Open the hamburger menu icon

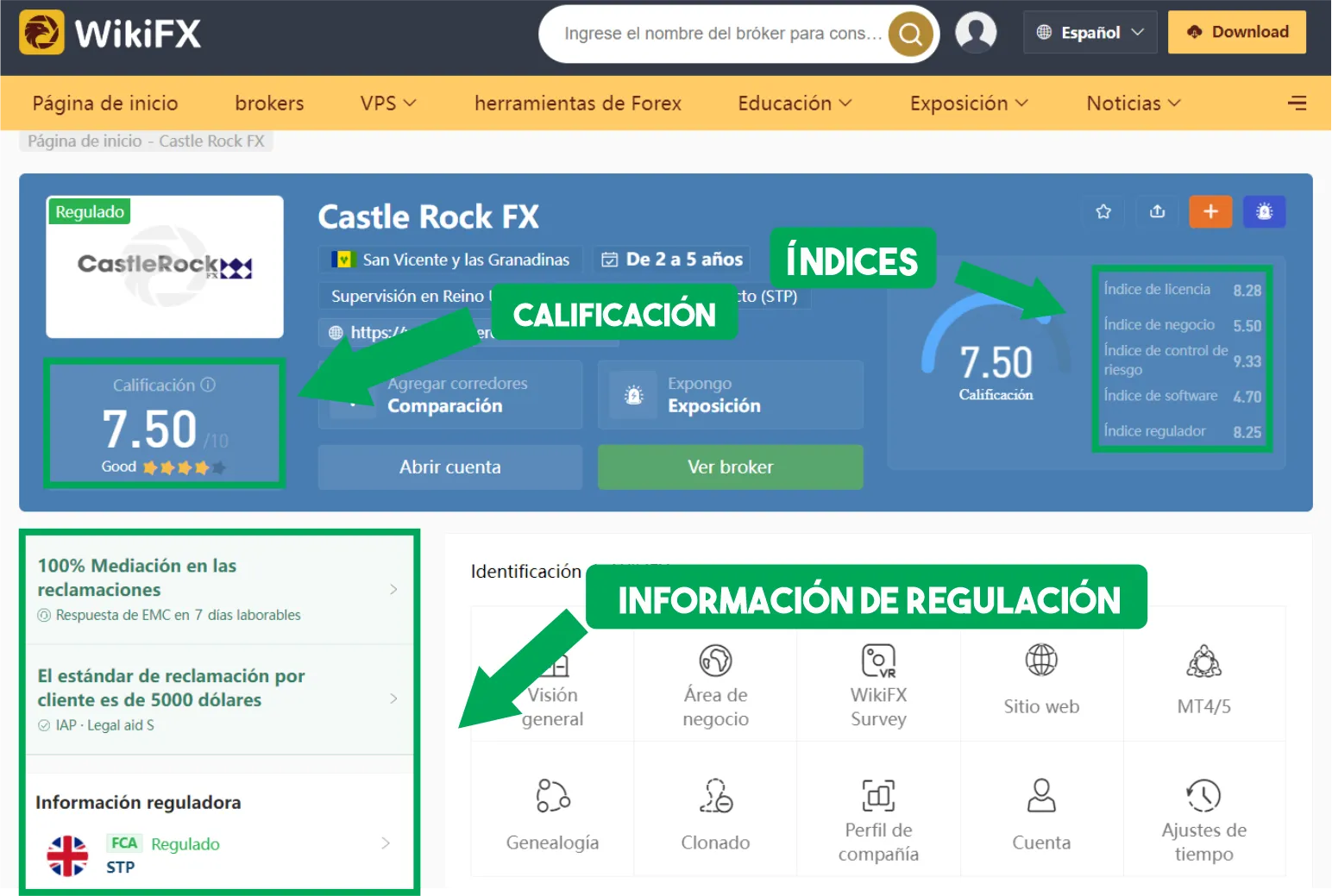pyautogui.click(x=1297, y=103)
